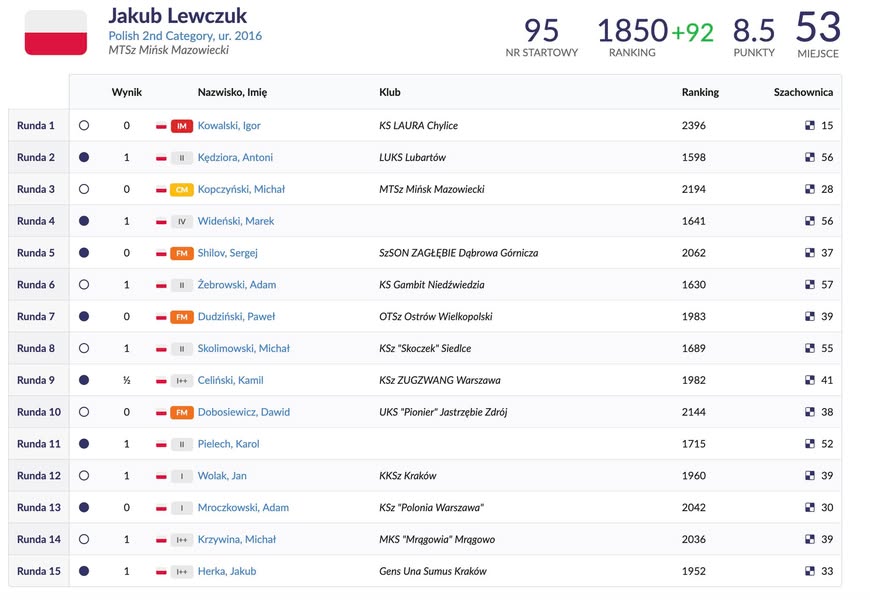Open the chessboard icon for Runda 9
This screenshot has height=600, width=870.
tap(810, 380)
